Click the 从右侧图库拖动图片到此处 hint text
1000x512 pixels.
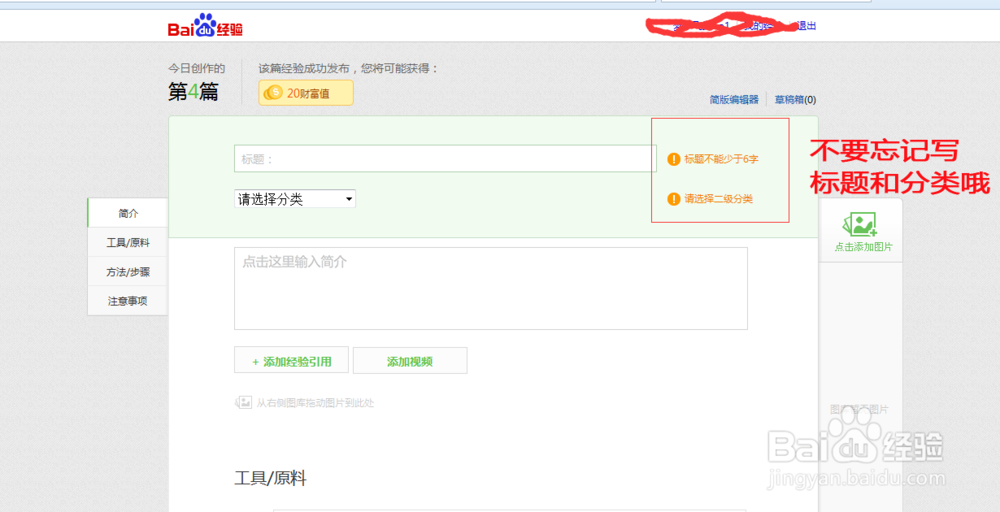[315, 403]
